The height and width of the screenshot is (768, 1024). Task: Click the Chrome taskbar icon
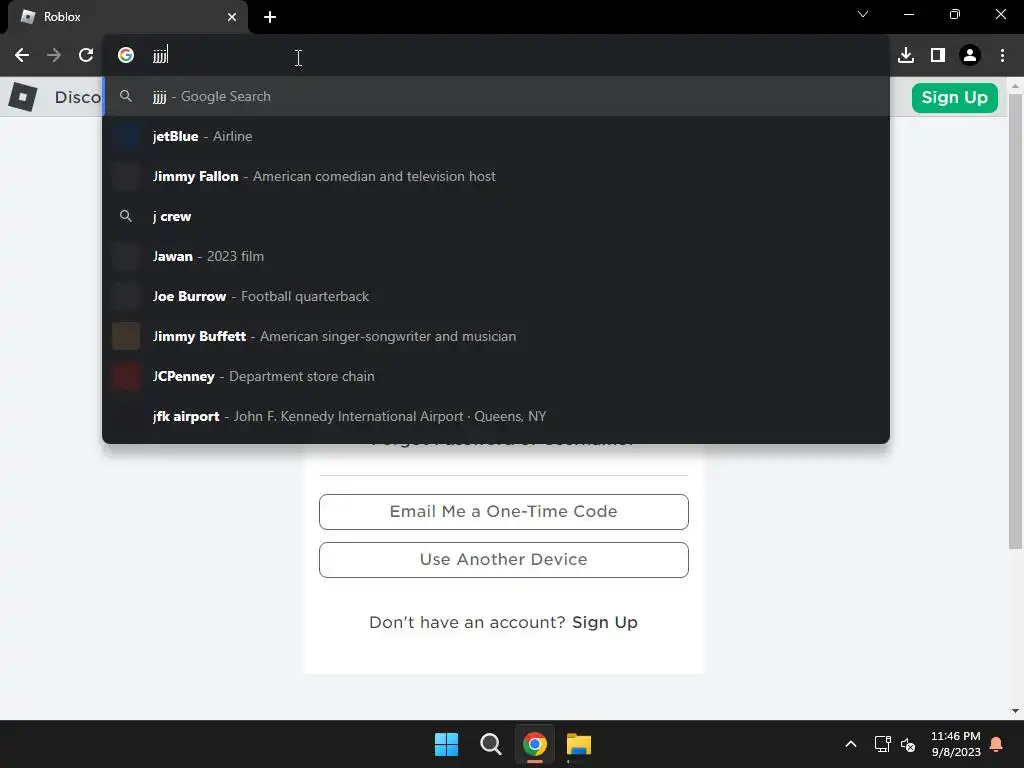click(x=535, y=744)
